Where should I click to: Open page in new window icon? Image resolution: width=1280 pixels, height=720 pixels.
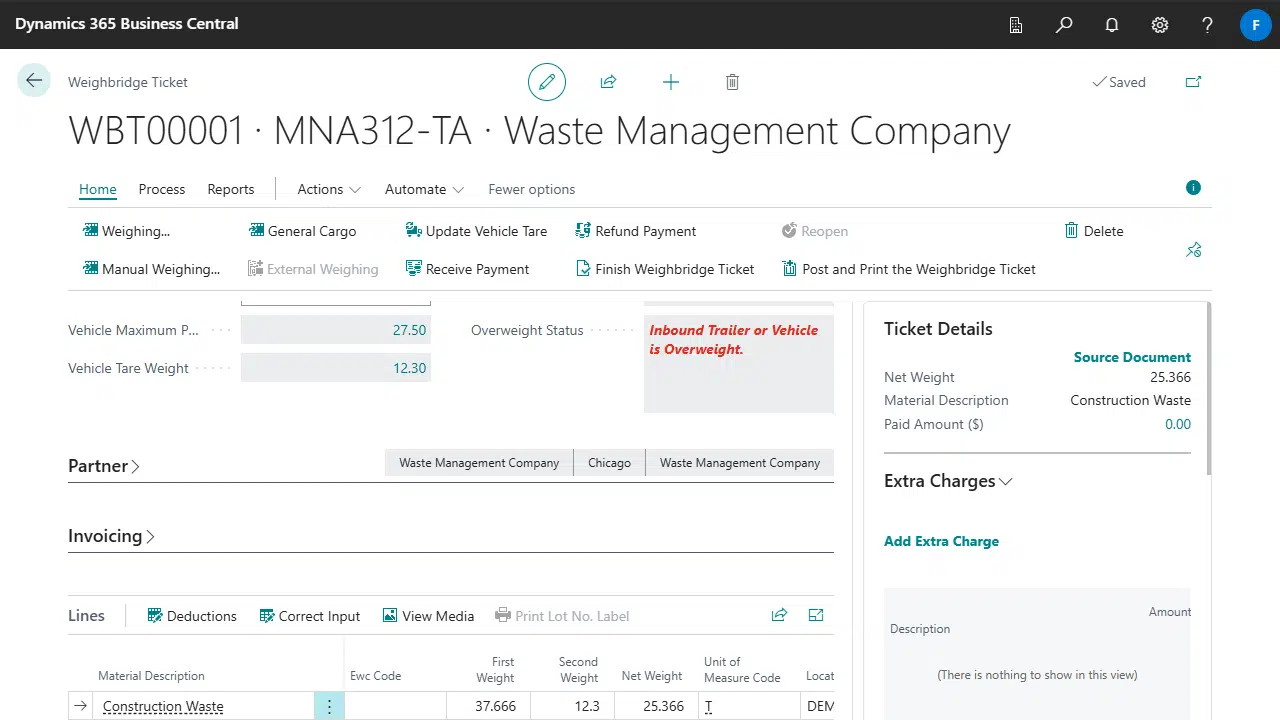tap(1193, 82)
